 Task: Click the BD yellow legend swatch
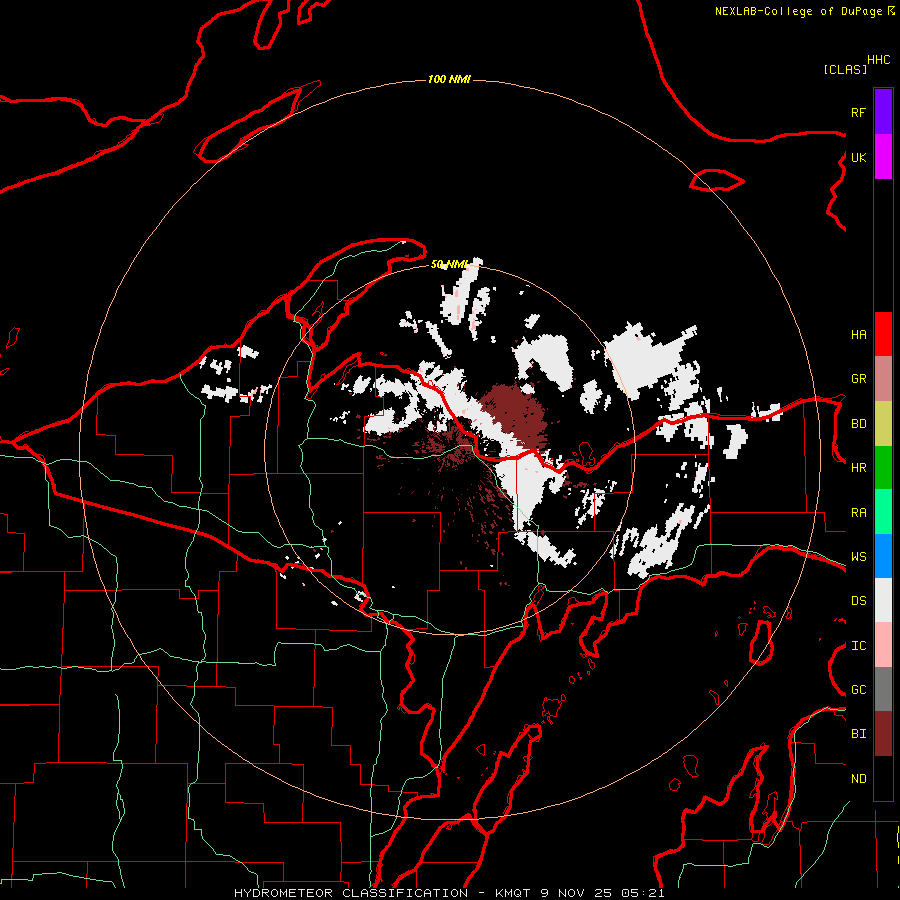(x=883, y=424)
